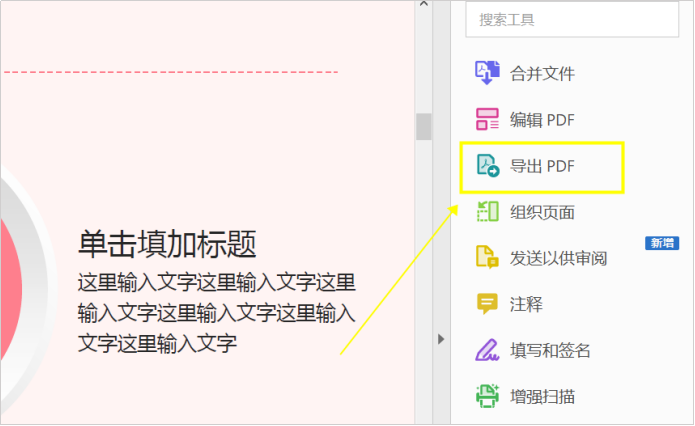Open the 组织页面 tool label

(x=542, y=212)
